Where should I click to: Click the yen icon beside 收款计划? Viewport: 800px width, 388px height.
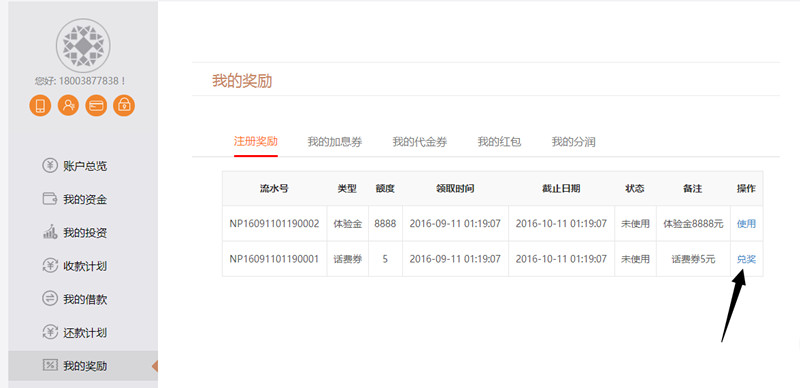click(x=49, y=266)
